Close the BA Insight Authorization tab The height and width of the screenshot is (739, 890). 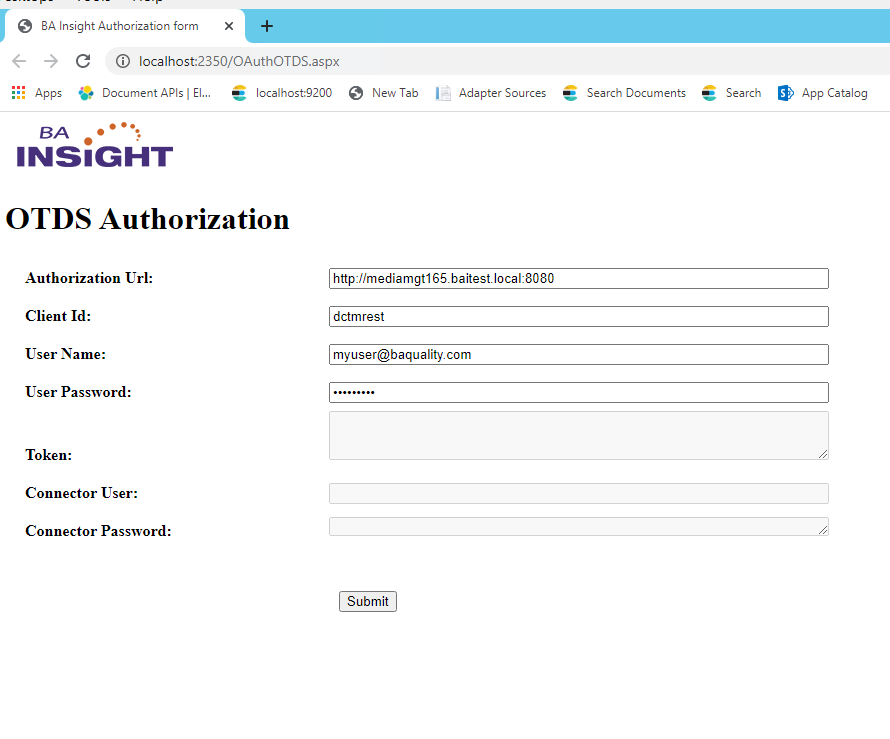pos(229,26)
